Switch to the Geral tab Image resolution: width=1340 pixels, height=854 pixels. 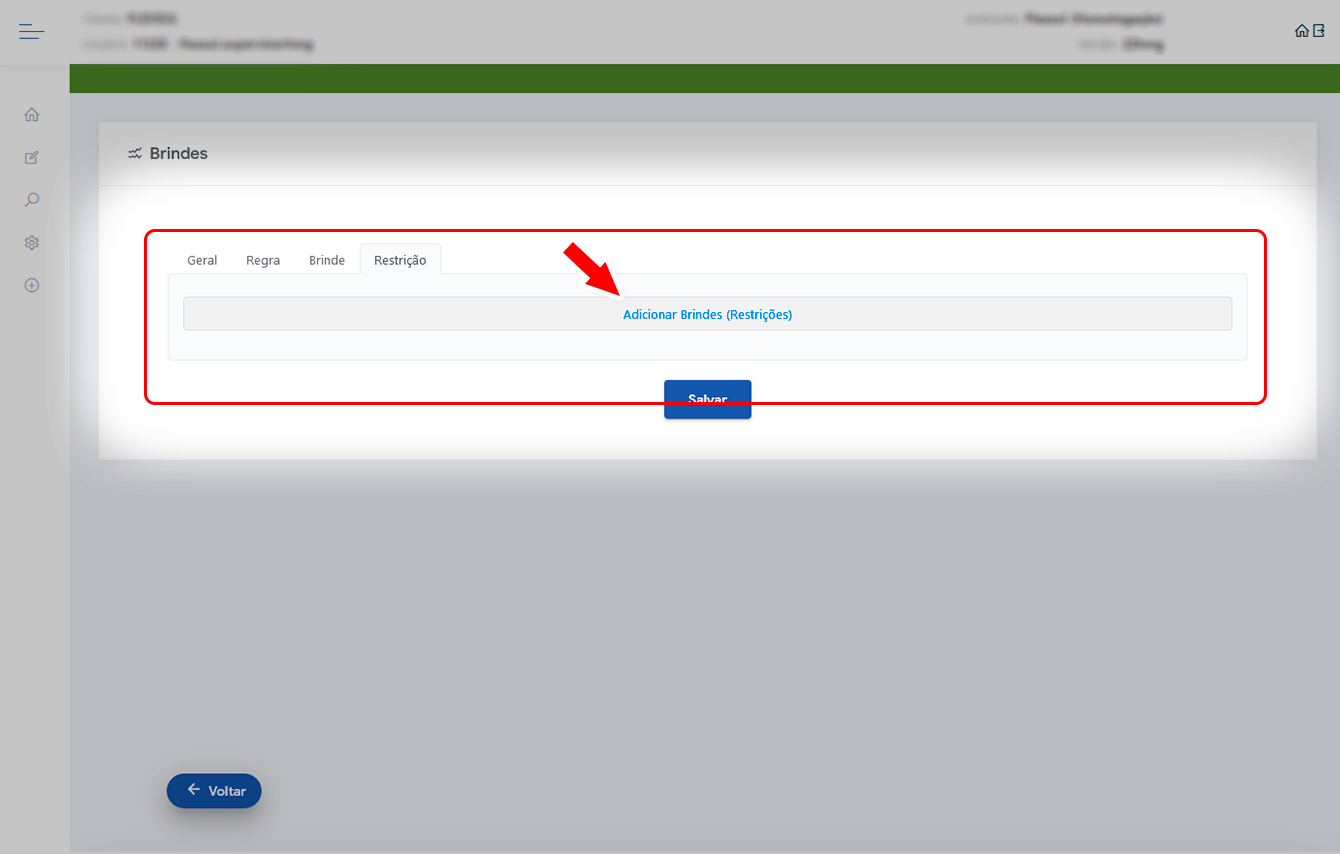click(202, 260)
